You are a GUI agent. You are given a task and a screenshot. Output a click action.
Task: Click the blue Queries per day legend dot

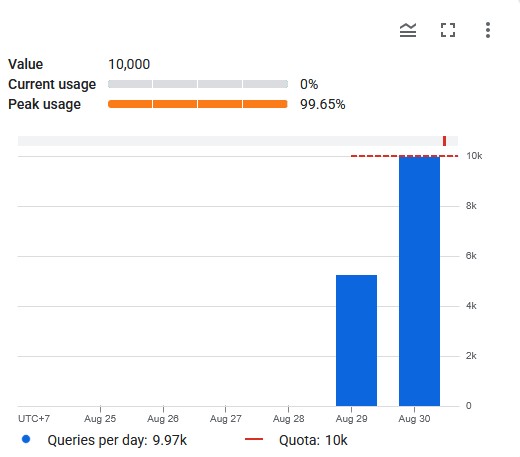26,439
